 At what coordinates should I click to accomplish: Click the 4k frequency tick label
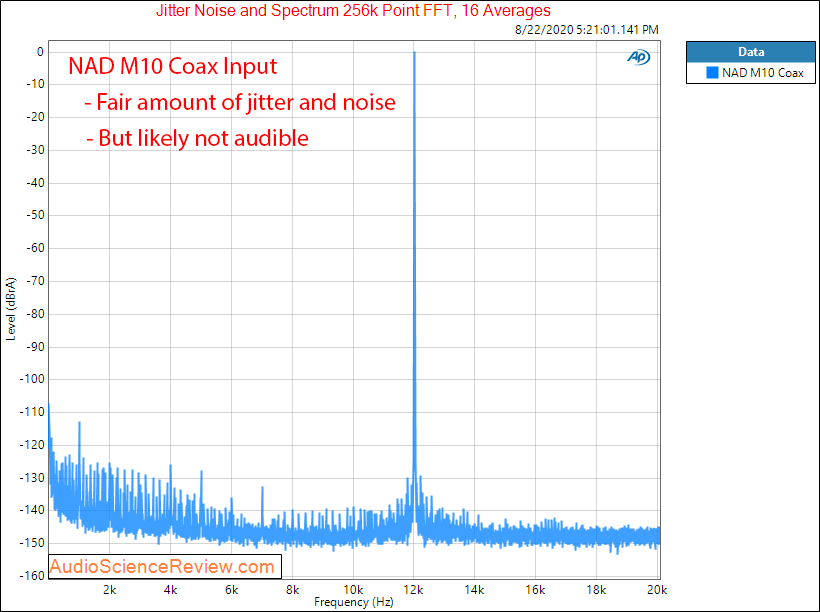[x=170, y=590]
